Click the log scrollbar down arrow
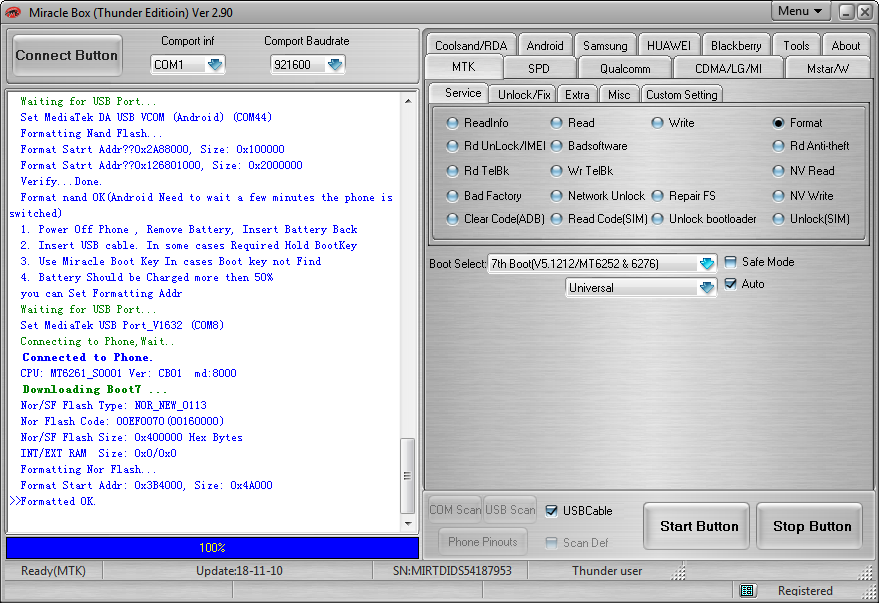879x603 pixels. tap(408, 523)
